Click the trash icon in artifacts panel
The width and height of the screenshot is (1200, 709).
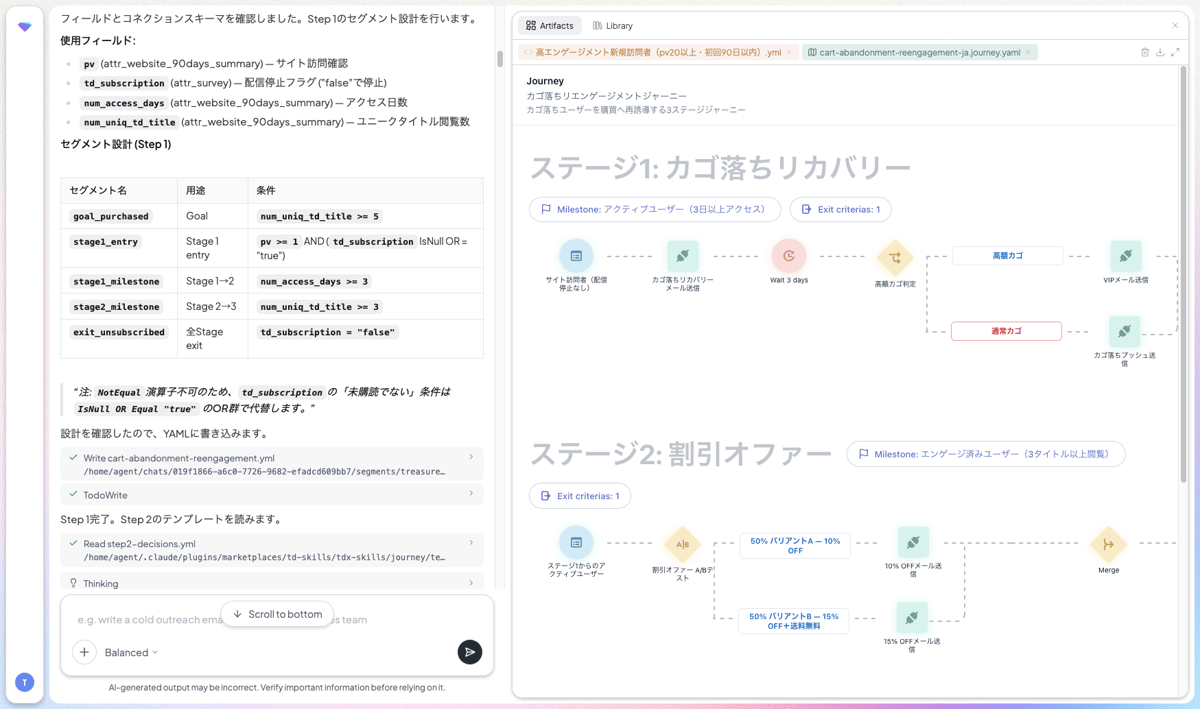coord(1145,52)
